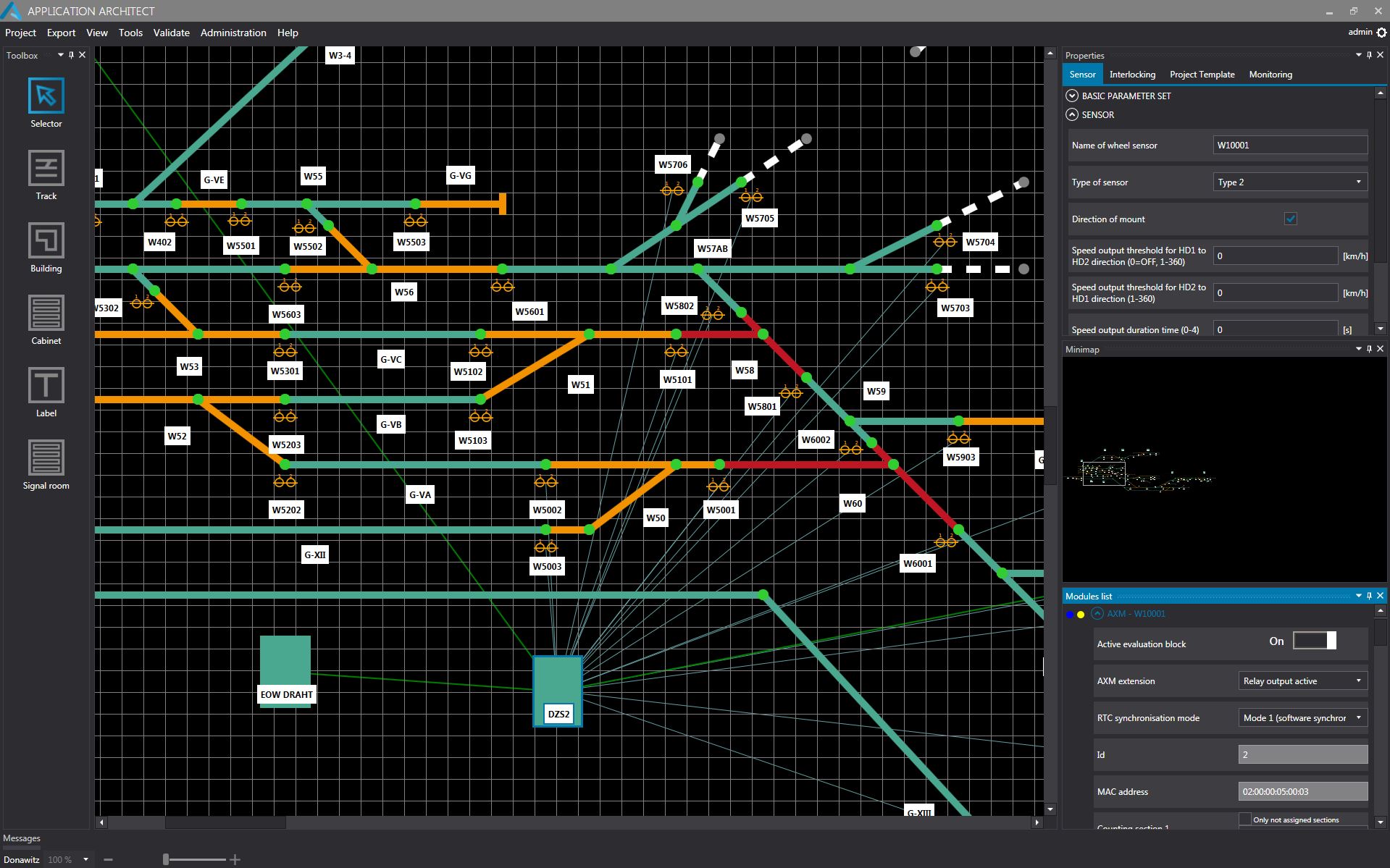The image size is (1390, 868).
Task: Check Only not assigned sections box
Action: pyautogui.click(x=1244, y=819)
